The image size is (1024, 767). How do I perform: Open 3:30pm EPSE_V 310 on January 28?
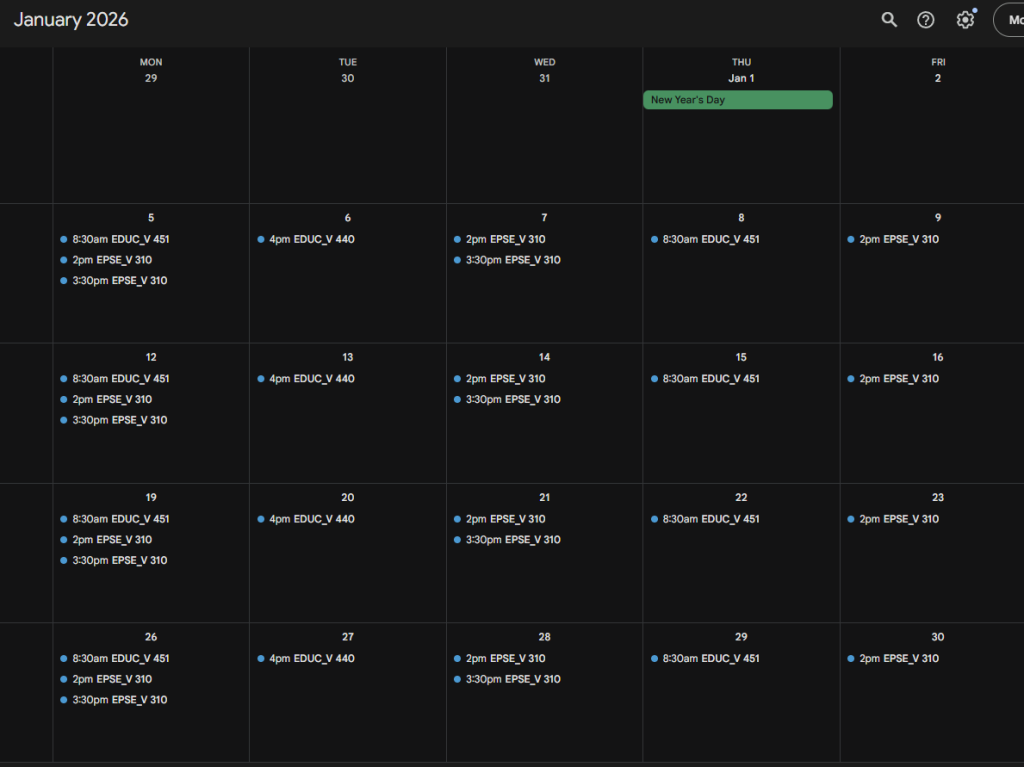[x=512, y=679]
